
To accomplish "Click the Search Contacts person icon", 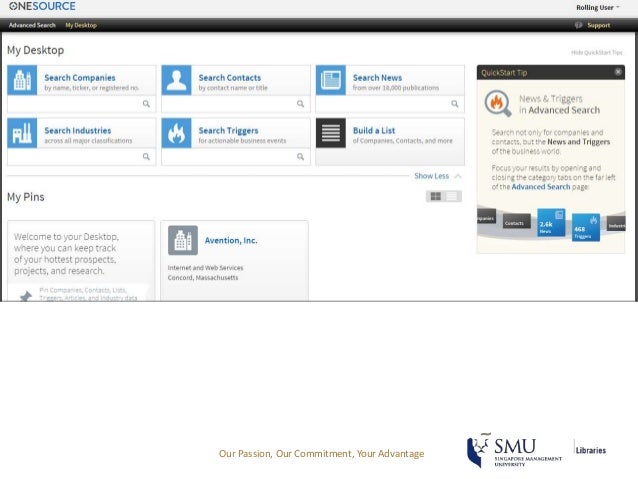I will point(176,80).
